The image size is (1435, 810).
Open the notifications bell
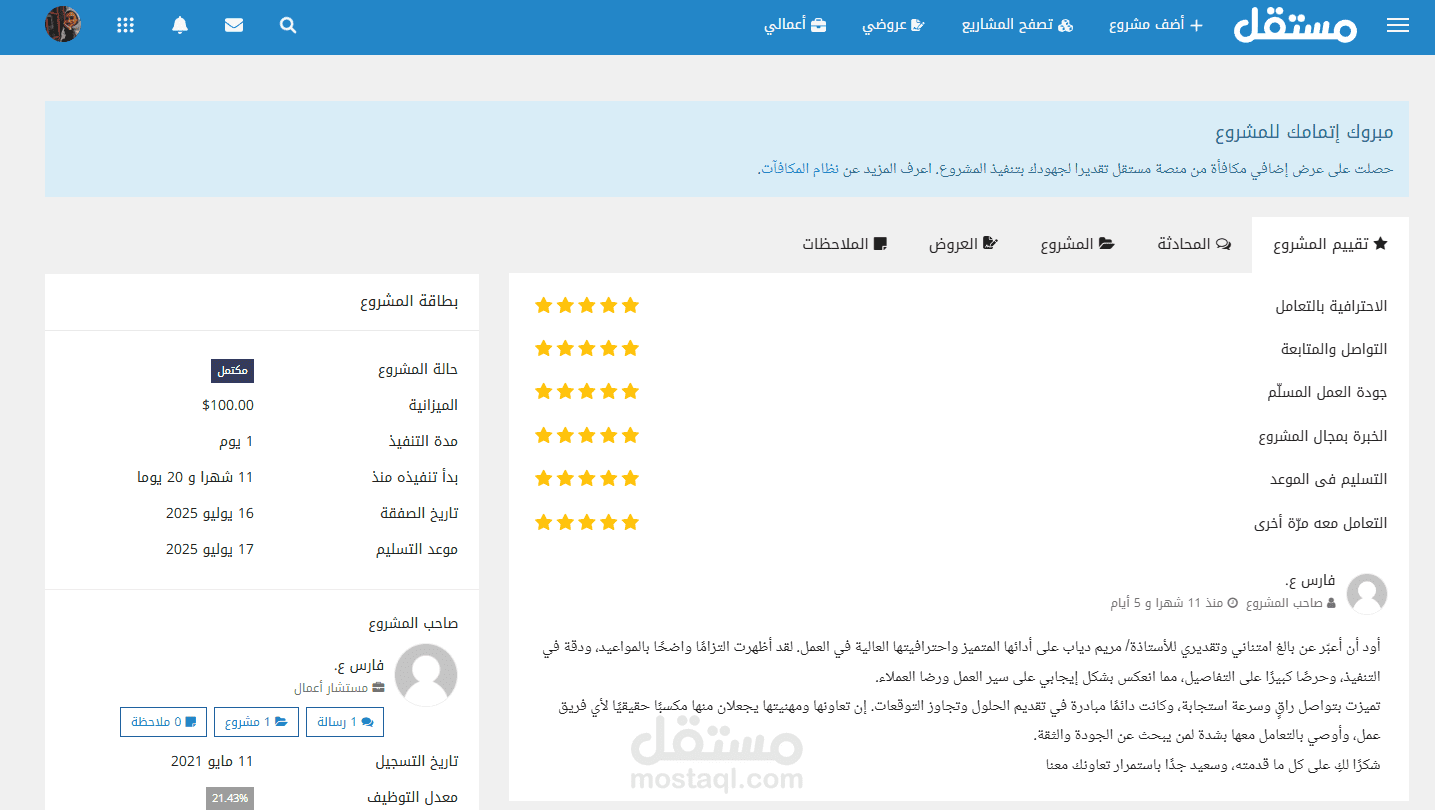(x=180, y=26)
